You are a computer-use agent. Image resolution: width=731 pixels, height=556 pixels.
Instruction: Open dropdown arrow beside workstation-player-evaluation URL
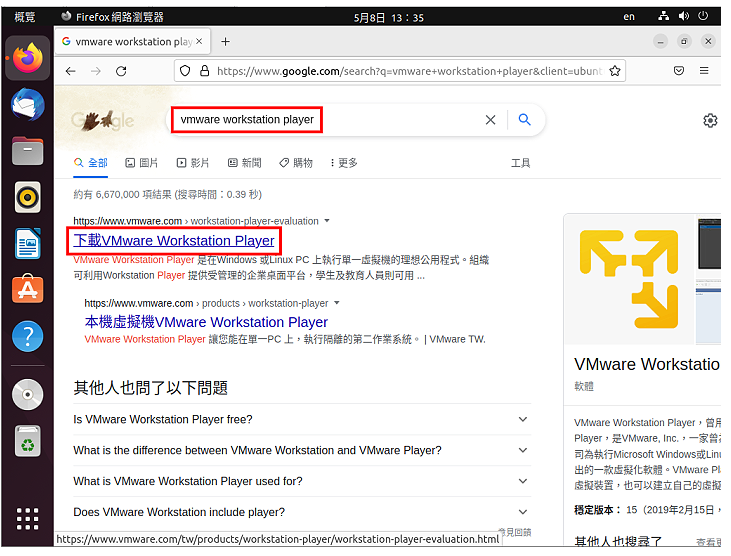(x=327, y=221)
